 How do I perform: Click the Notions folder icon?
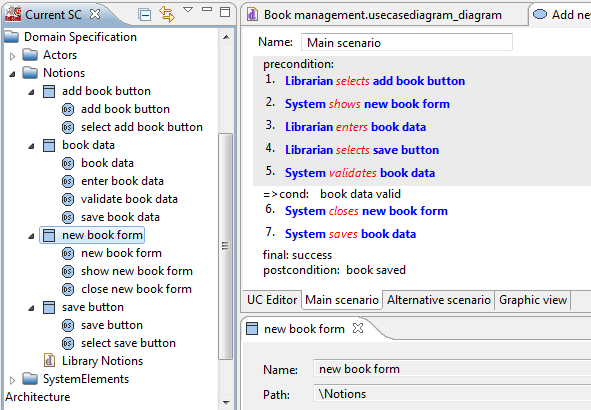click(30, 73)
